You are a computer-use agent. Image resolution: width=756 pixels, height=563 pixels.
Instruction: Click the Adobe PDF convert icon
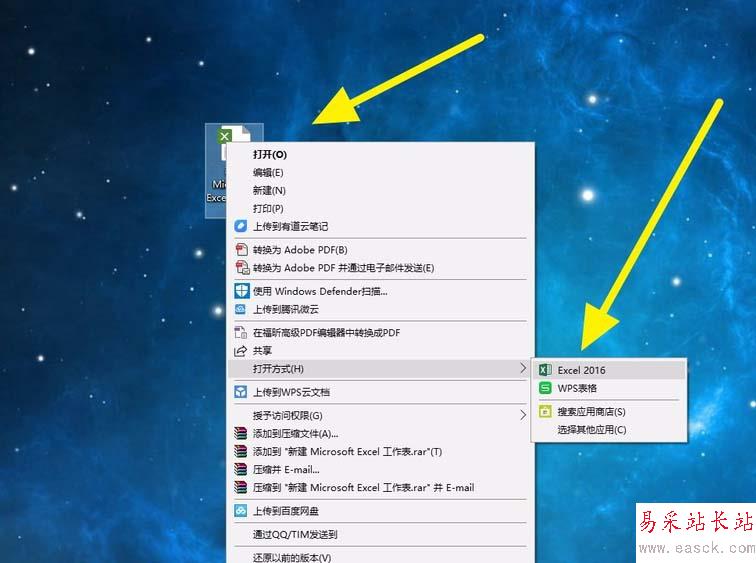tap(241, 250)
